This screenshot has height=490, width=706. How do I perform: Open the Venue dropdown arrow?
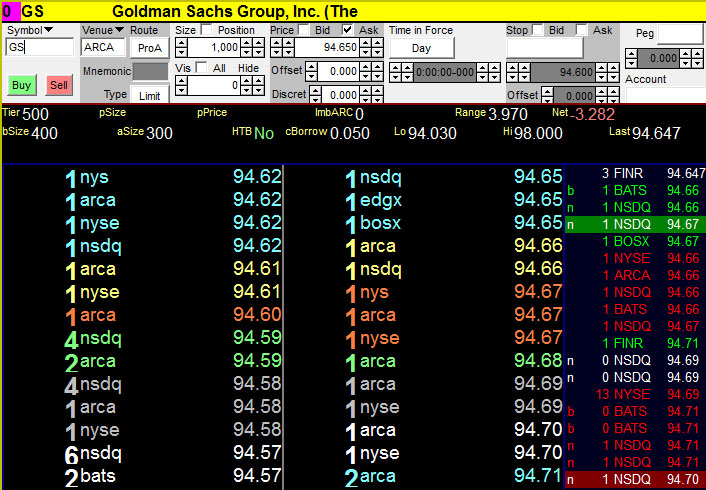click(x=119, y=30)
